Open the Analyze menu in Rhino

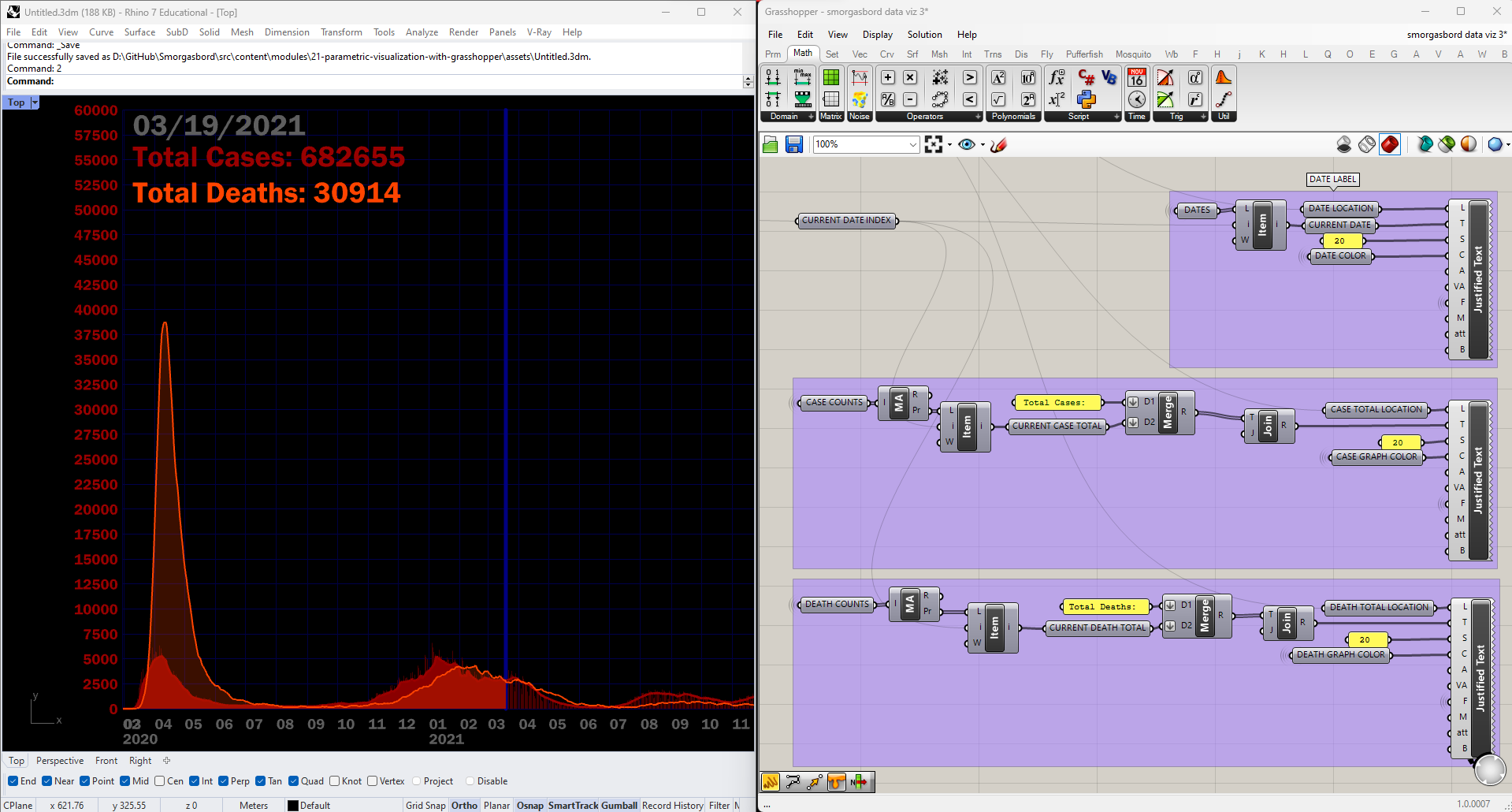422,32
